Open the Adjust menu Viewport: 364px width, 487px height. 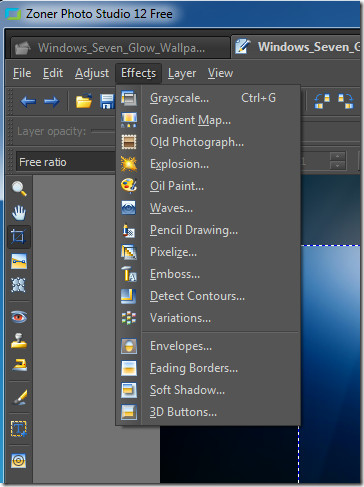pos(92,73)
